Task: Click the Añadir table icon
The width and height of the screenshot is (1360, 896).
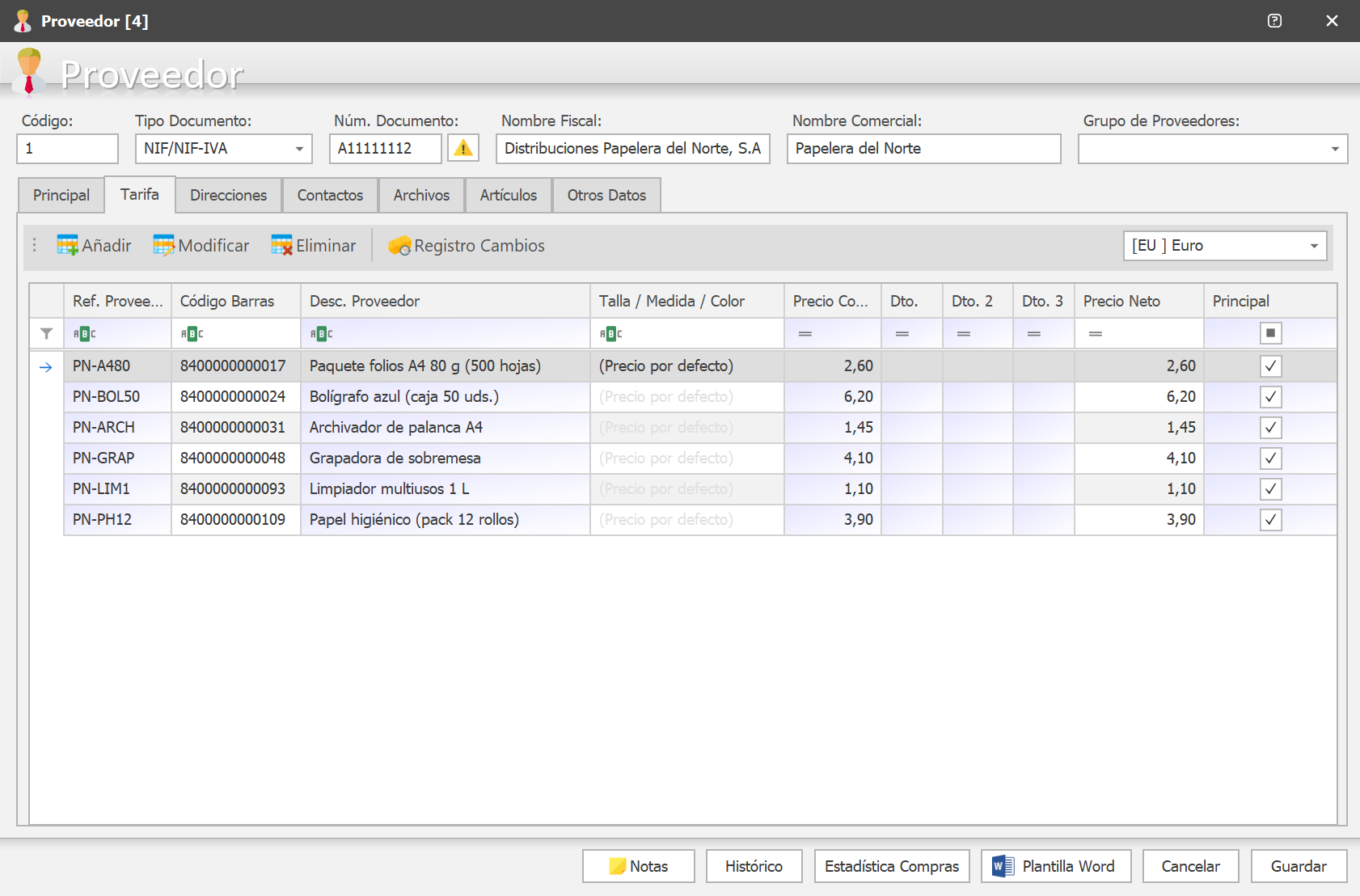Action: pyautogui.click(x=67, y=245)
